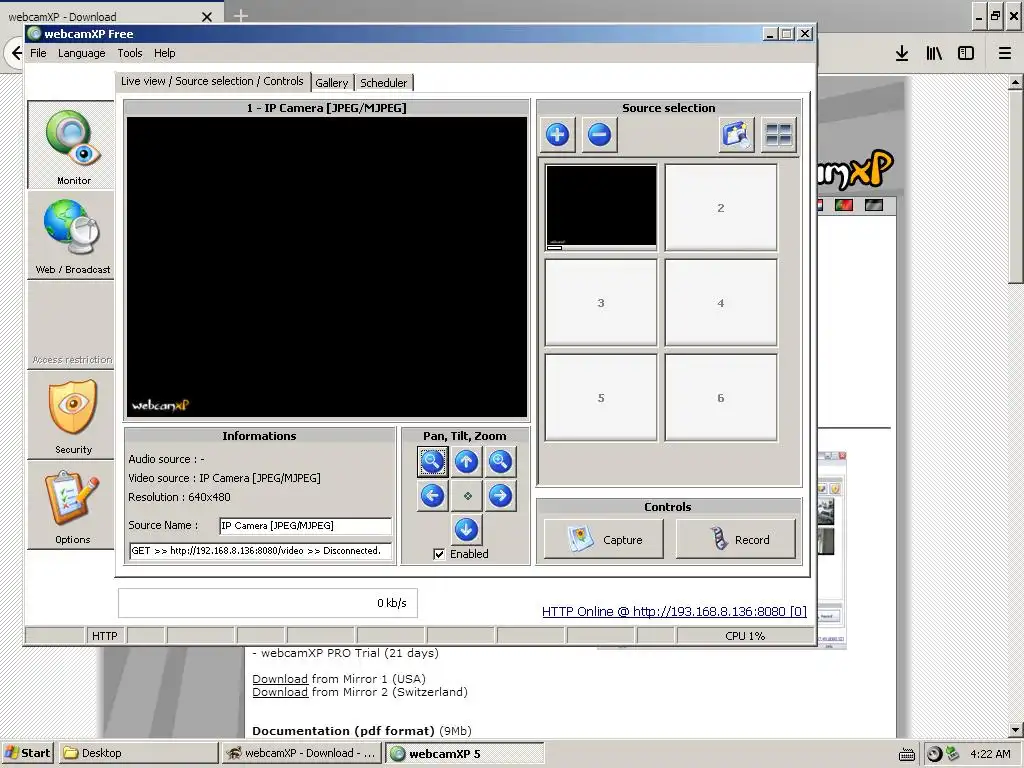Zoom in with right magnifier button
This screenshot has height=768, width=1024.
point(500,462)
